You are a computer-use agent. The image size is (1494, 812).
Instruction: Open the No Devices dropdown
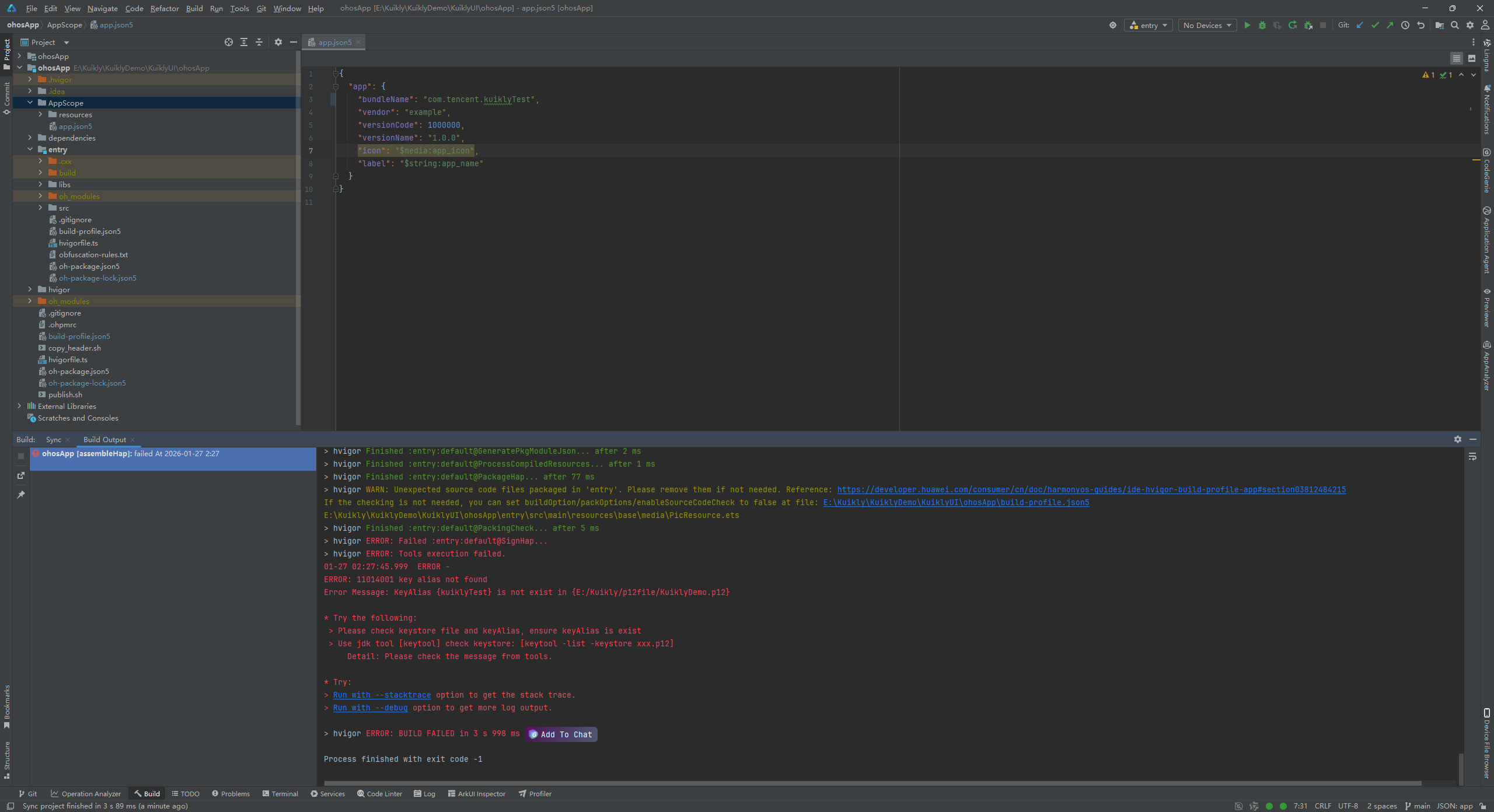[x=1207, y=25]
